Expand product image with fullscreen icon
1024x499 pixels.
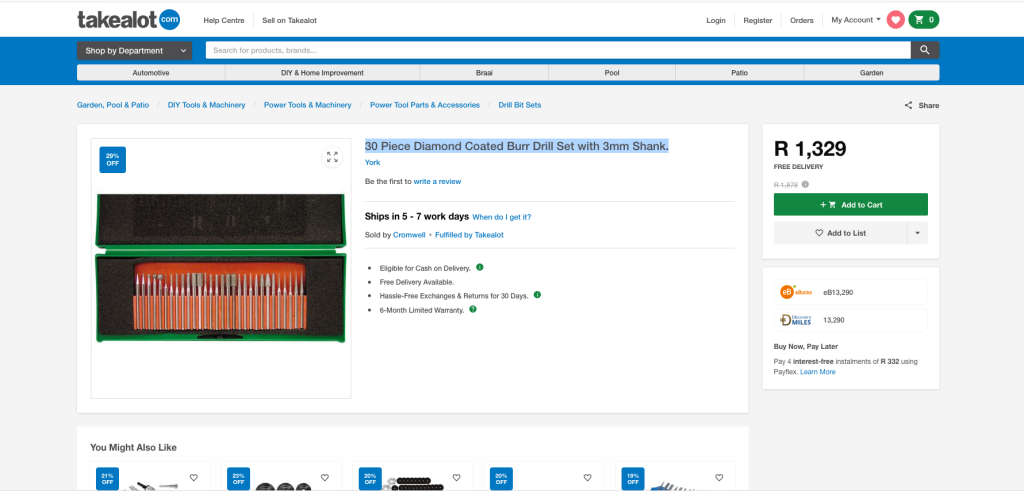click(332, 158)
